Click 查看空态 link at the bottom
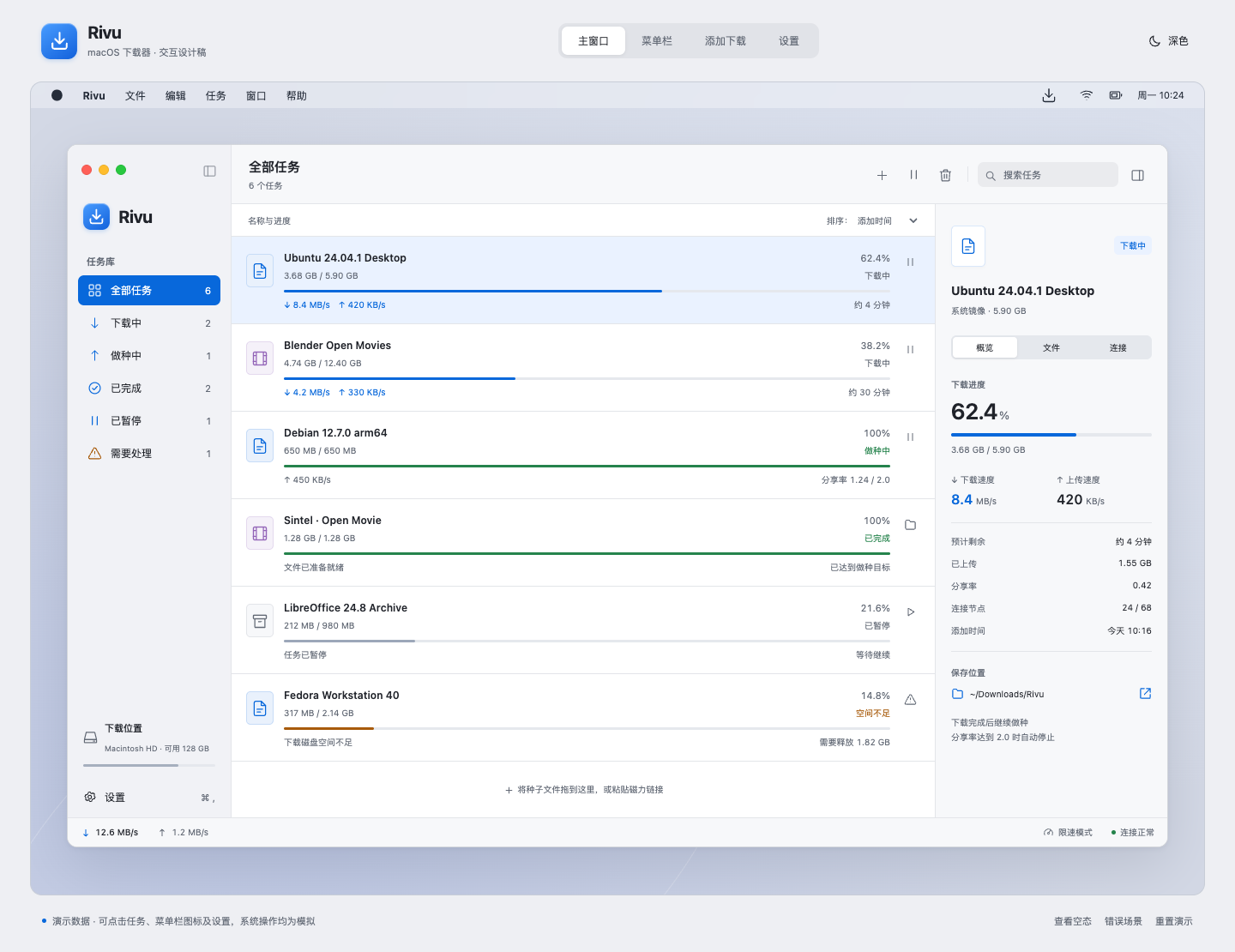1235x952 pixels. 1073,921
